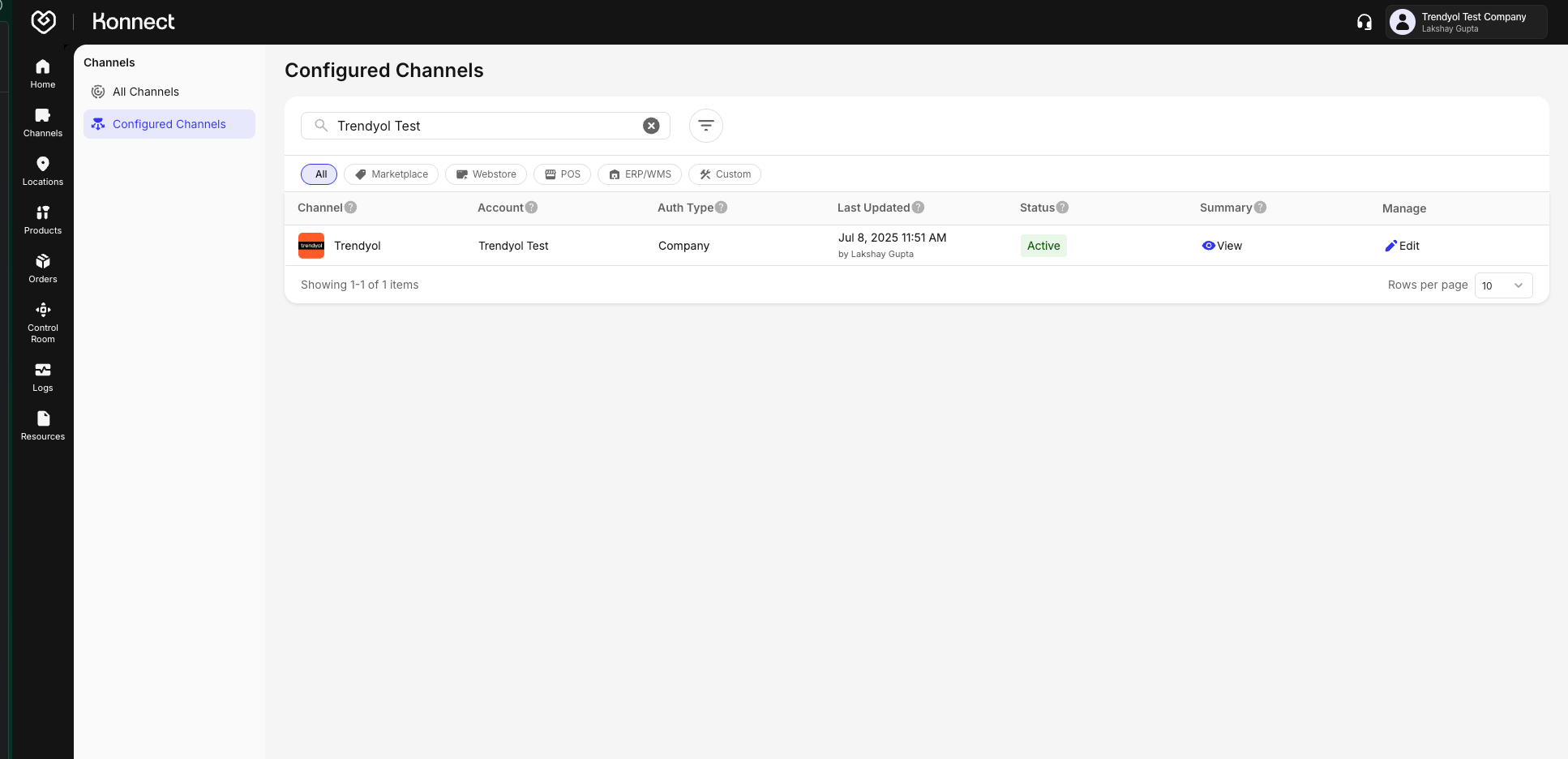Viewport: 1568px width, 759px height.
Task: Click the search magnifier icon
Action: click(321, 126)
